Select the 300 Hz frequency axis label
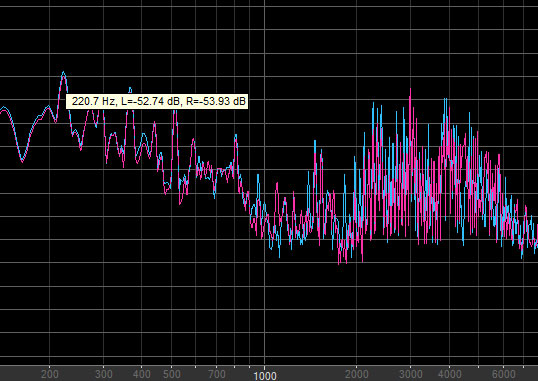The height and width of the screenshot is (381, 538). (x=104, y=374)
